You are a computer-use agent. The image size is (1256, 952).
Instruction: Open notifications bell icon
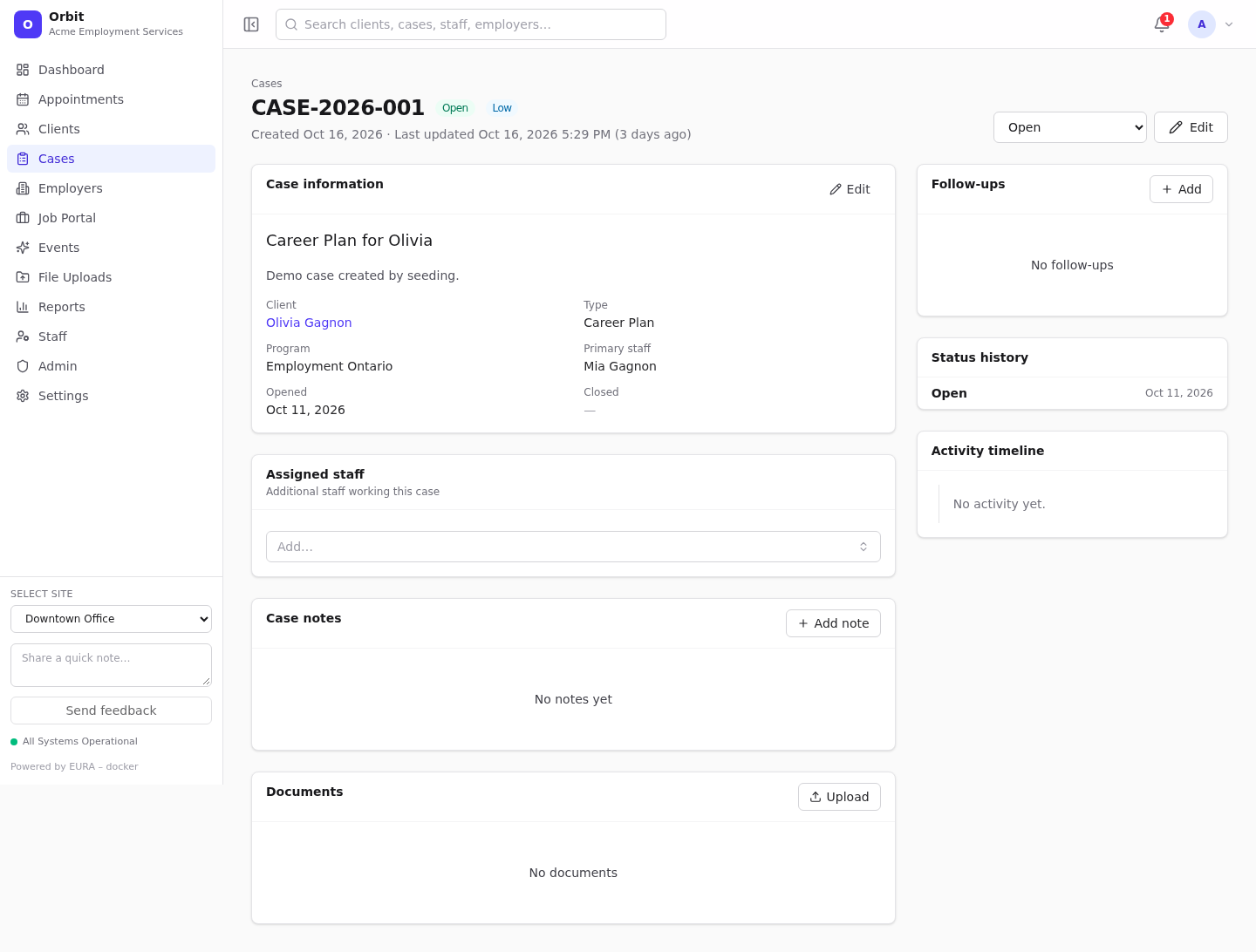click(1162, 24)
